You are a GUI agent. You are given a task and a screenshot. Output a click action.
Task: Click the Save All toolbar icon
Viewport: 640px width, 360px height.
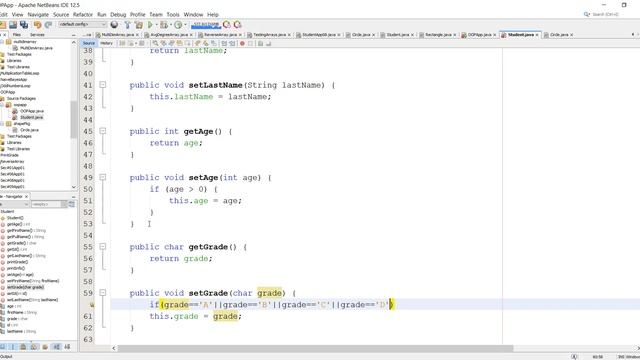pyautogui.click(x=24, y=25)
